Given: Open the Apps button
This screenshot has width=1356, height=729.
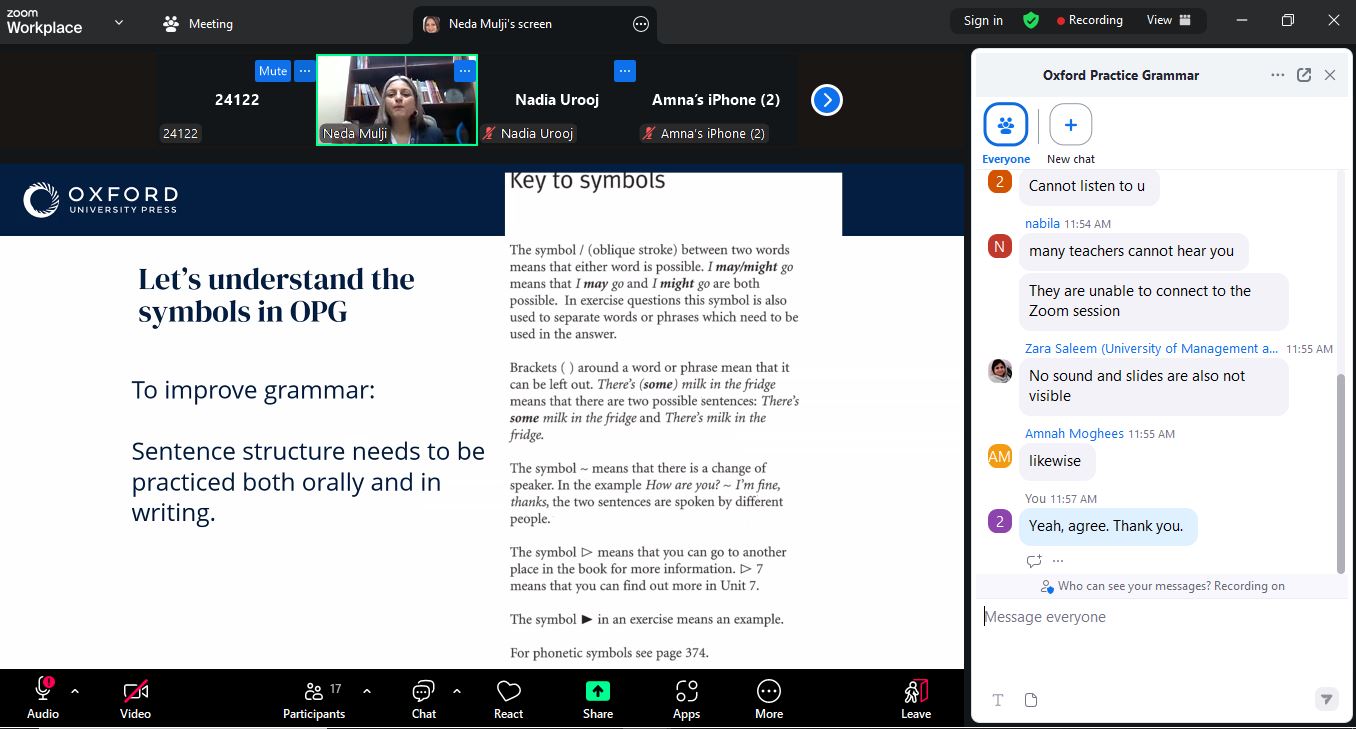Looking at the screenshot, I should (x=687, y=697).
